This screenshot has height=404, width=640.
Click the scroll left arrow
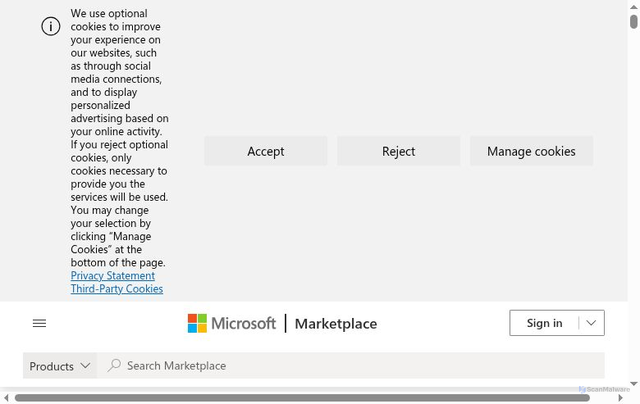(6, 398)
